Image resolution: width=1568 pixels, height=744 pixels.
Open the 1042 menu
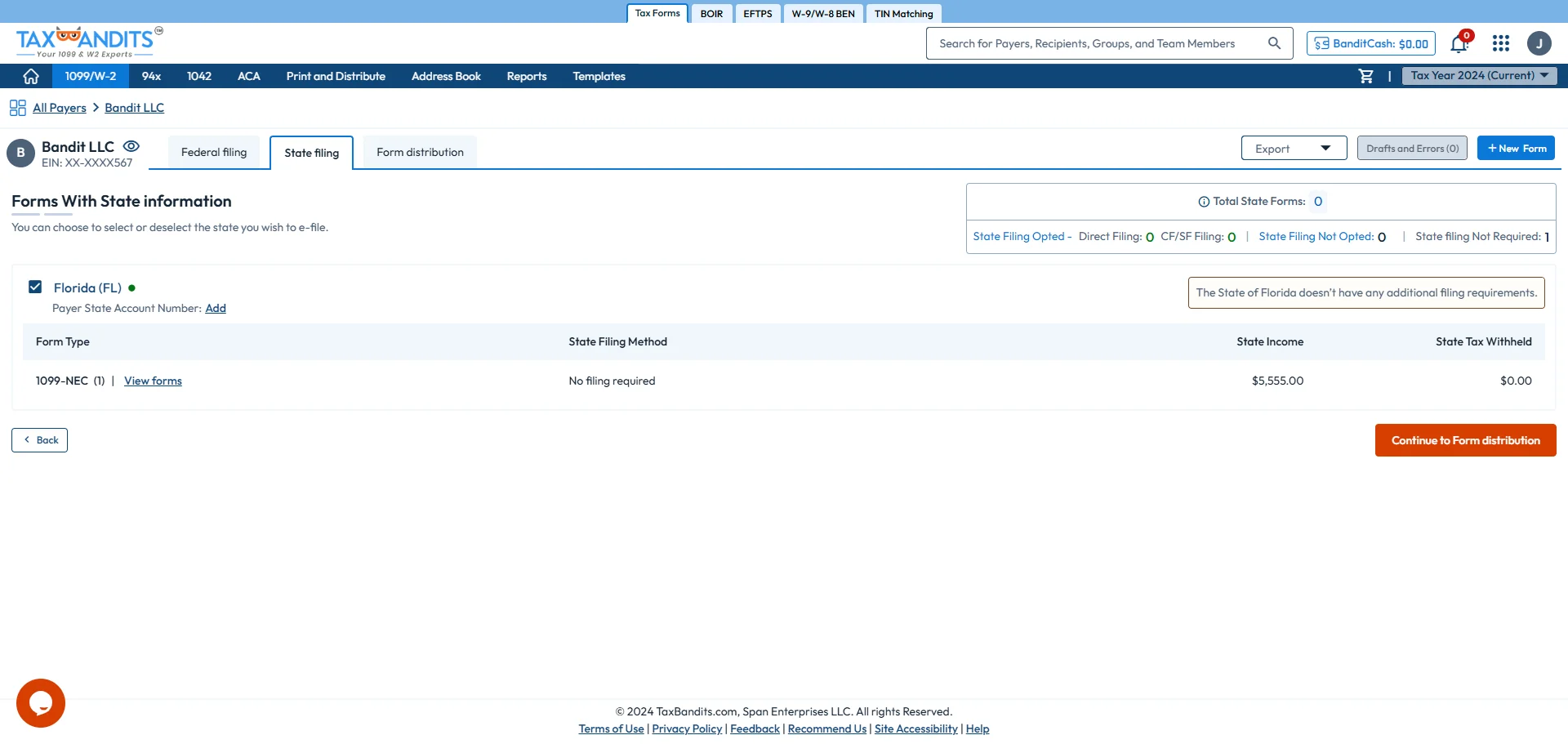coord(199,76)
